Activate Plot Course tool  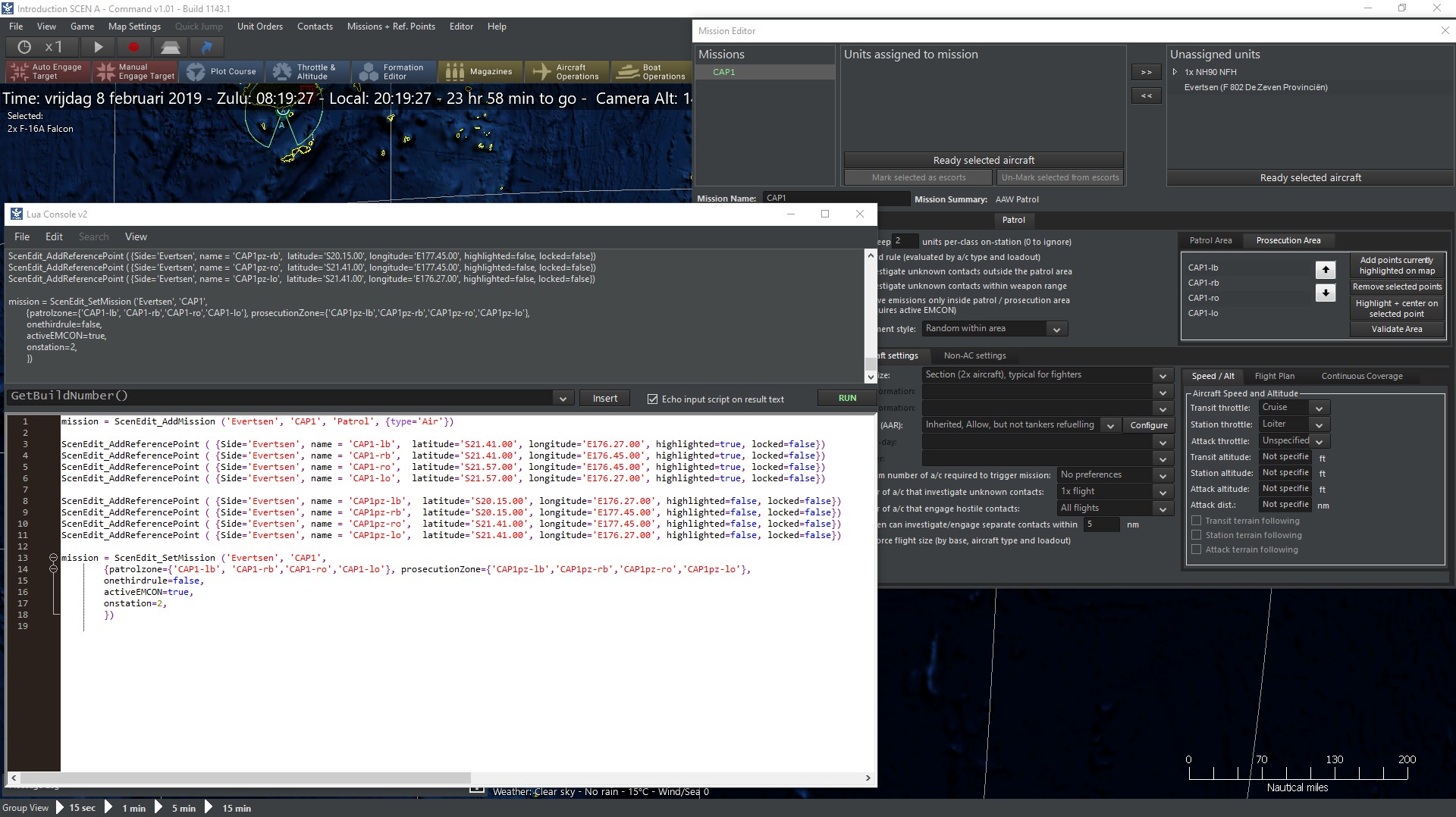coord(221,72)
